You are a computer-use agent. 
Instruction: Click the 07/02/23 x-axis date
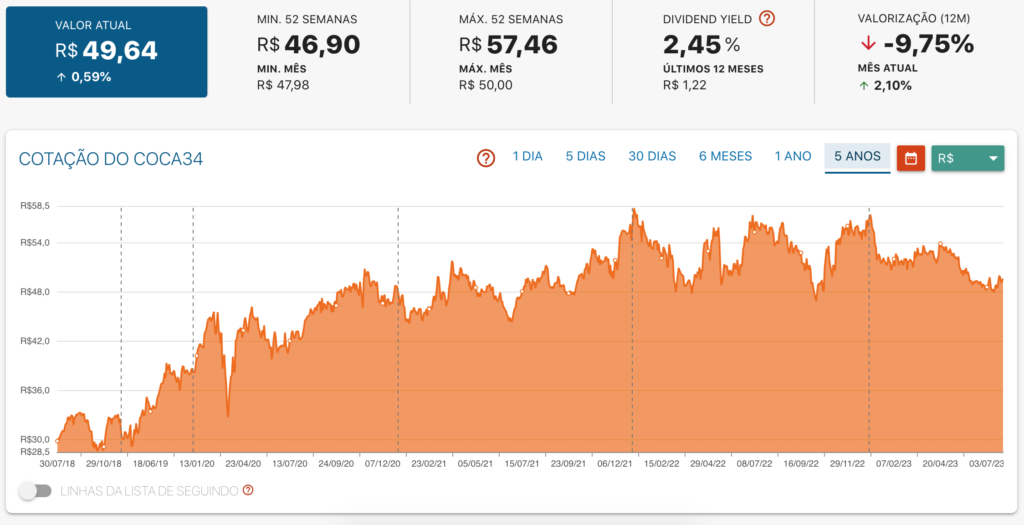(893, 463)
